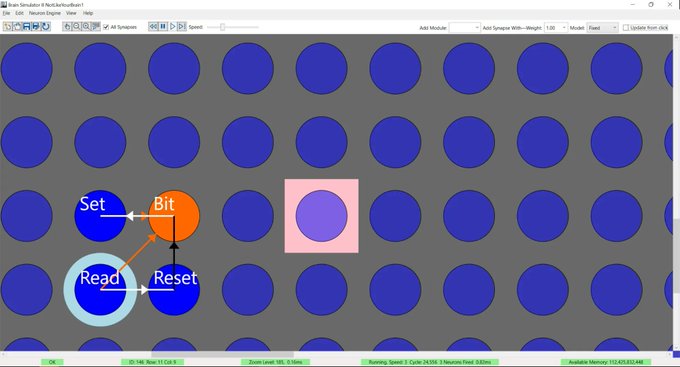Select the pan hand tool icon

67,26
